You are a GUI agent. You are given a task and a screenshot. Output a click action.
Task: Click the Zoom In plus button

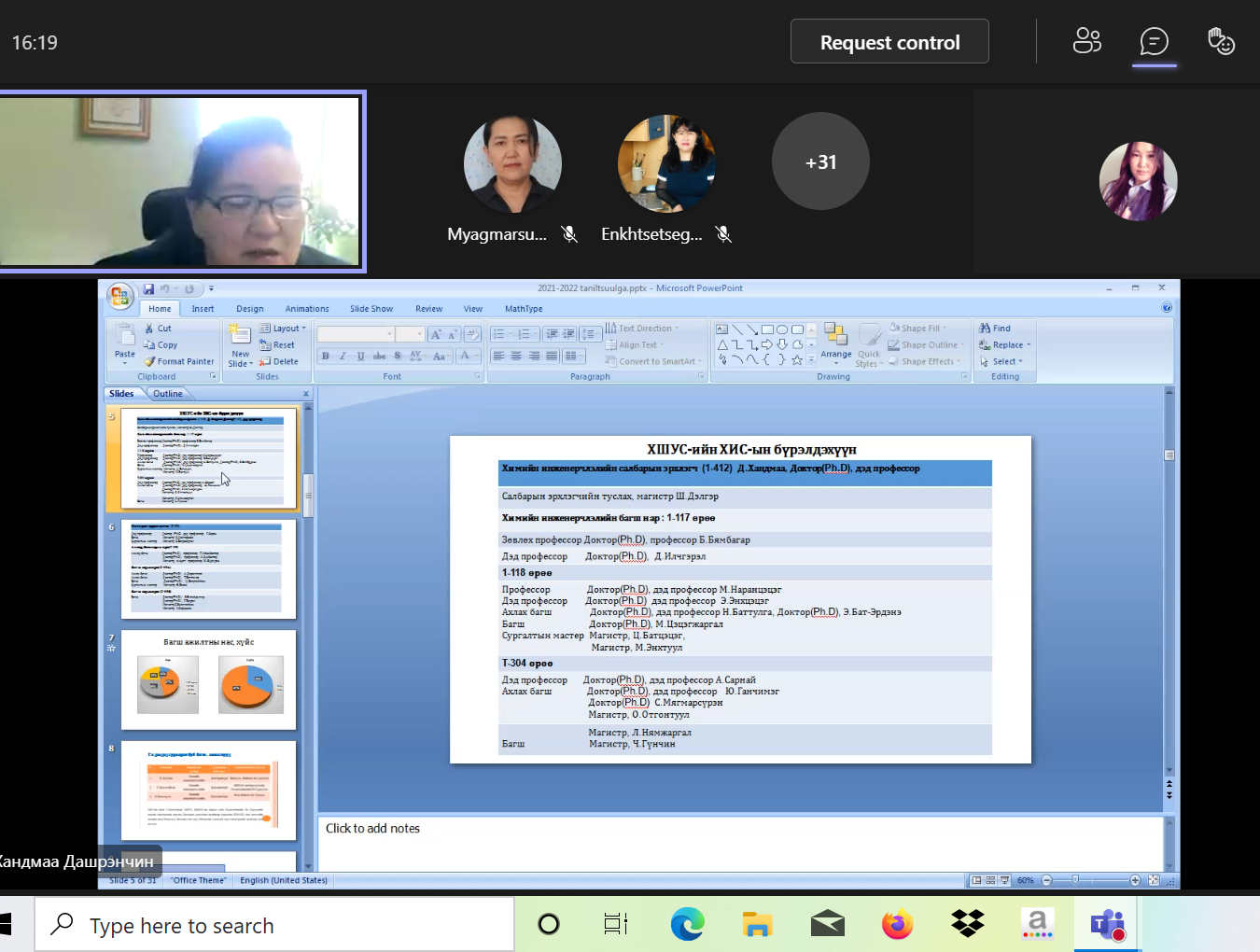tap(1135, 880)
